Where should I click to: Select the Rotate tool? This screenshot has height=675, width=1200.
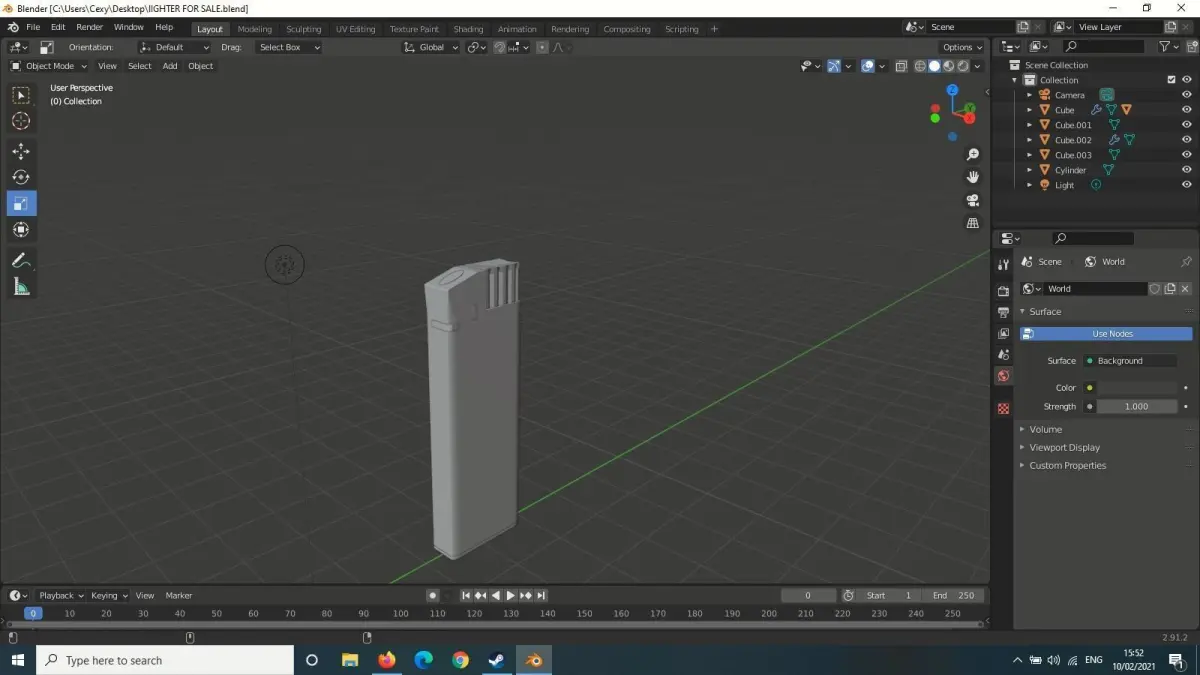(21, 177)
